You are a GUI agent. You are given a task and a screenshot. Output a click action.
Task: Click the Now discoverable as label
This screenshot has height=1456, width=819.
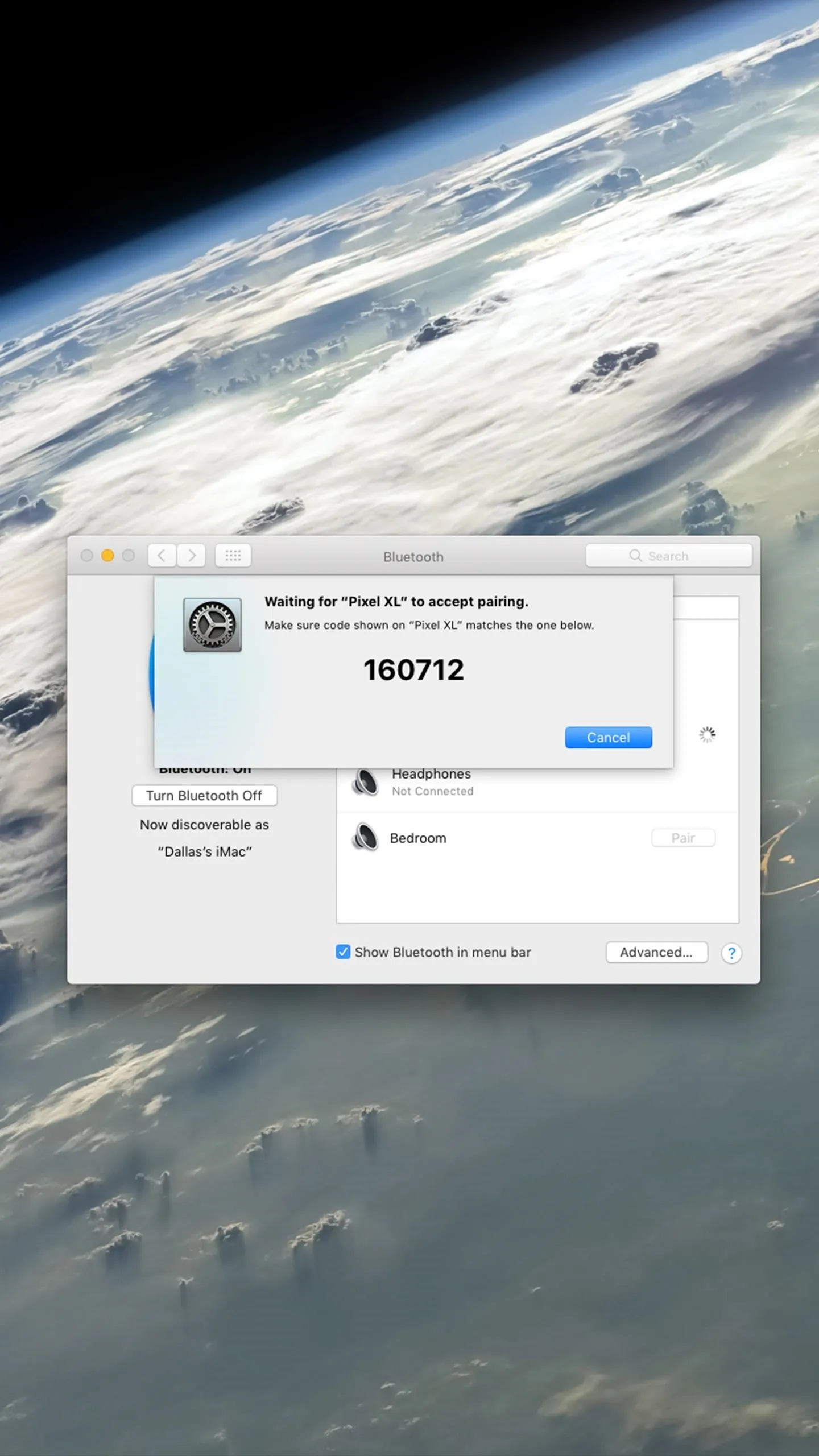[x=205, y=825]
